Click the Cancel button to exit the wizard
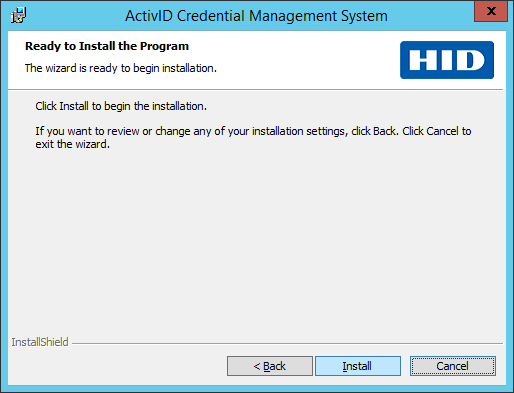 pos(453,366)
